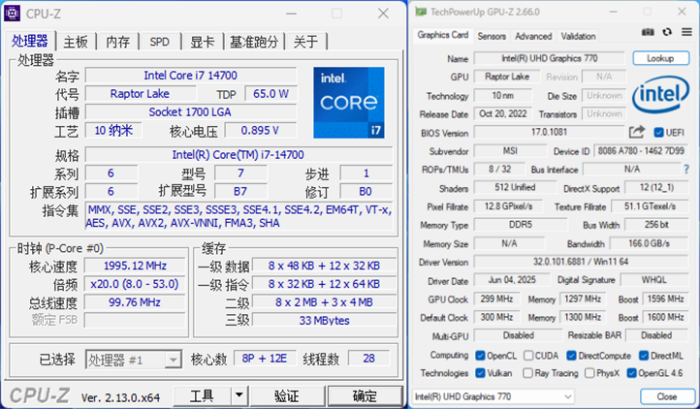Image resolution: width=700 pixels, height=409 pixels.
Task: Click the L3 cache value 33 MBytes
Action: coord(324,320)
